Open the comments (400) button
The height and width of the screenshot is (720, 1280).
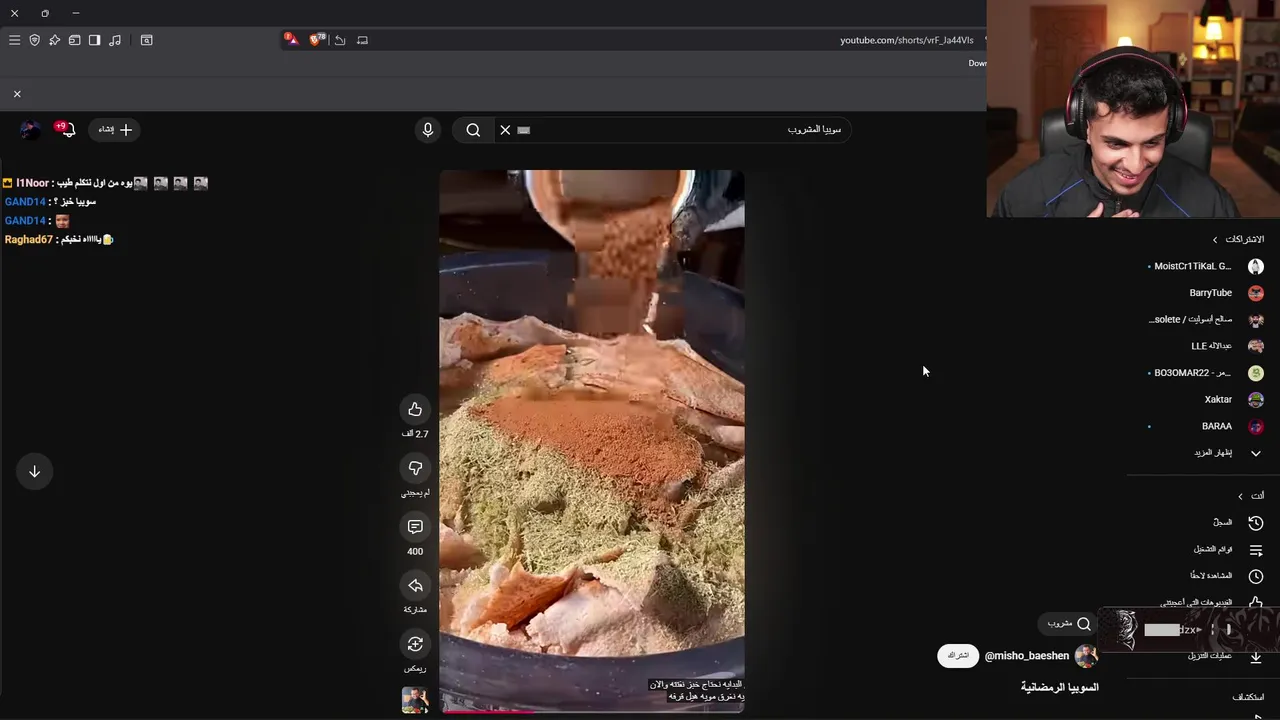(x=415, y=527)
